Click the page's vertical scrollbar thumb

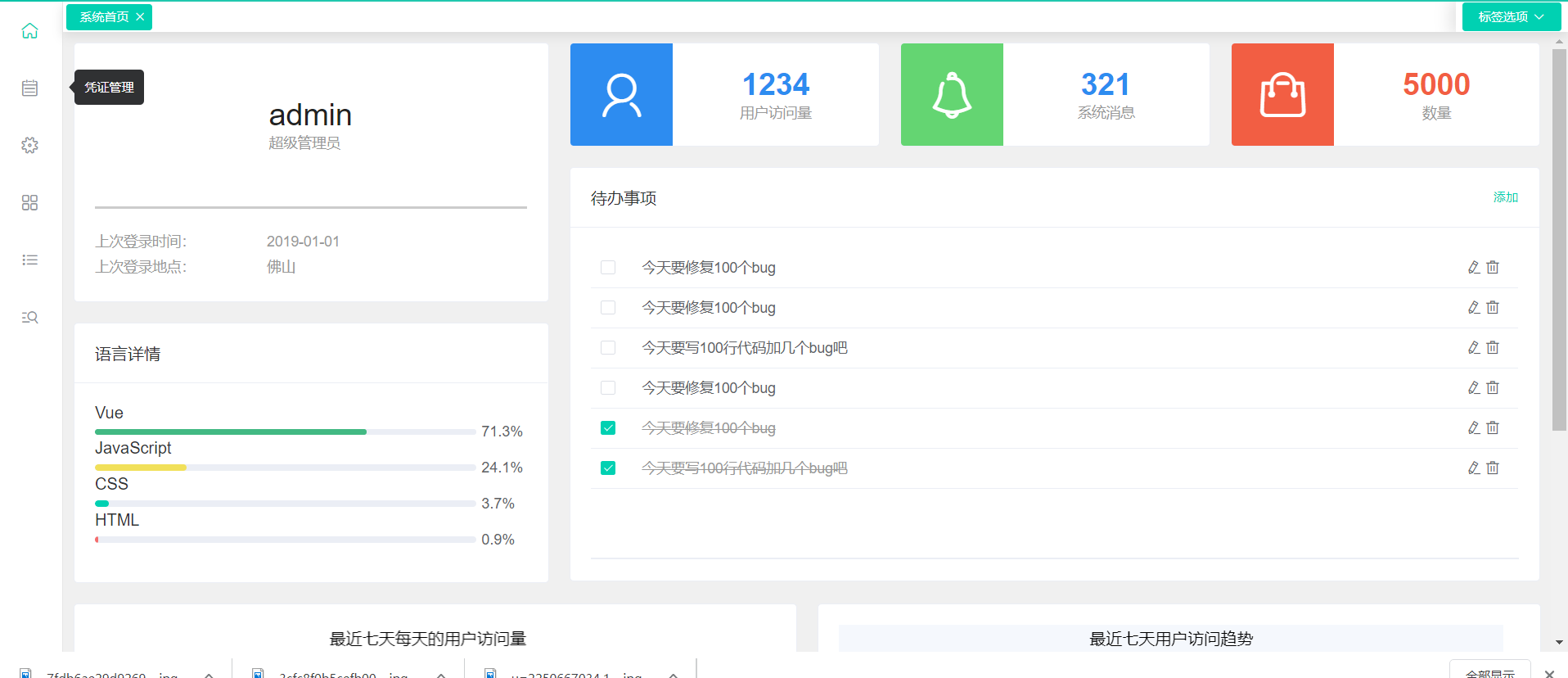pos(1559,237)
